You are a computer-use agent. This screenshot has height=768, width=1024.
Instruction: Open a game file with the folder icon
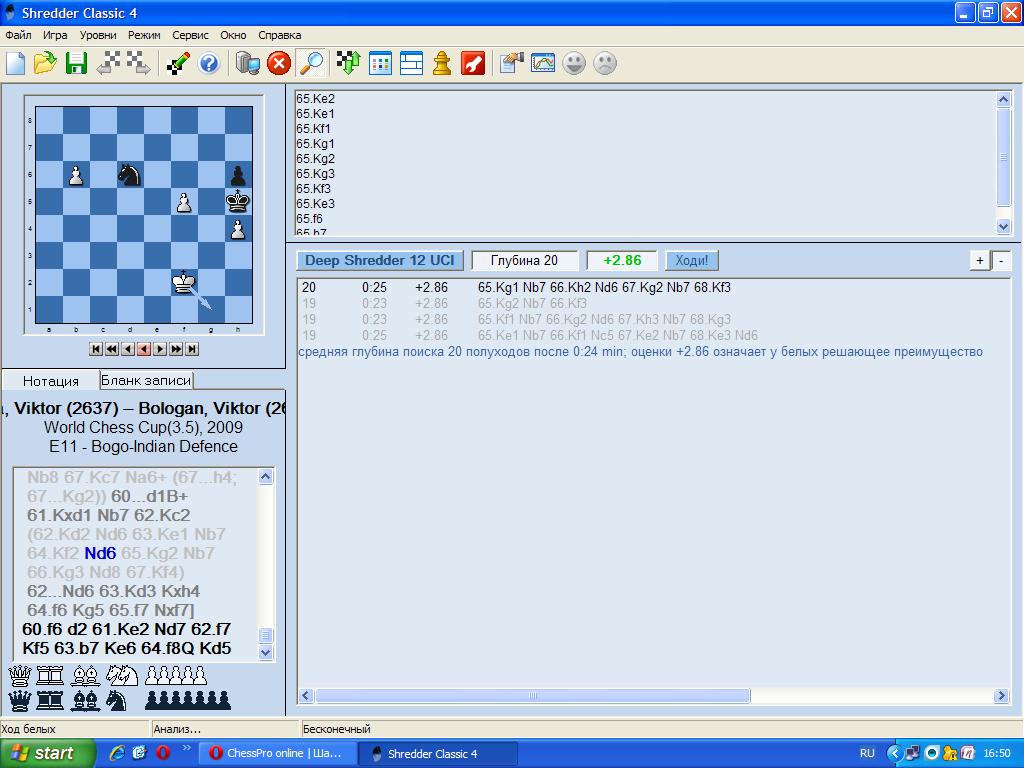[x=45, y=64]
